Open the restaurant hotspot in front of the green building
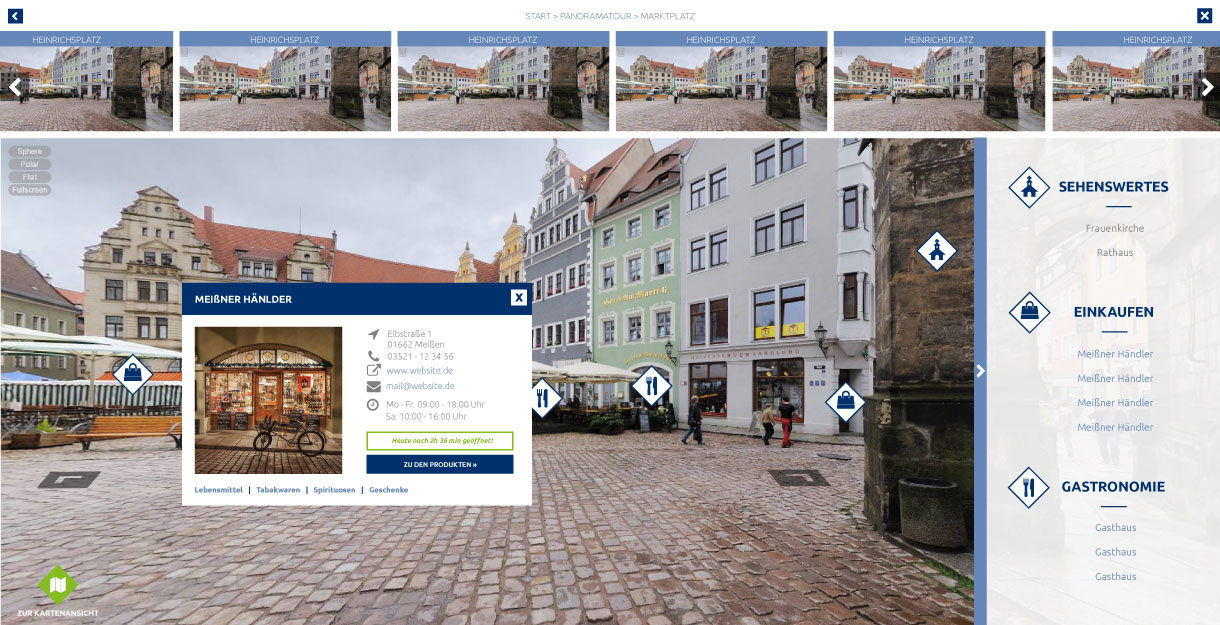 (651, 385)
